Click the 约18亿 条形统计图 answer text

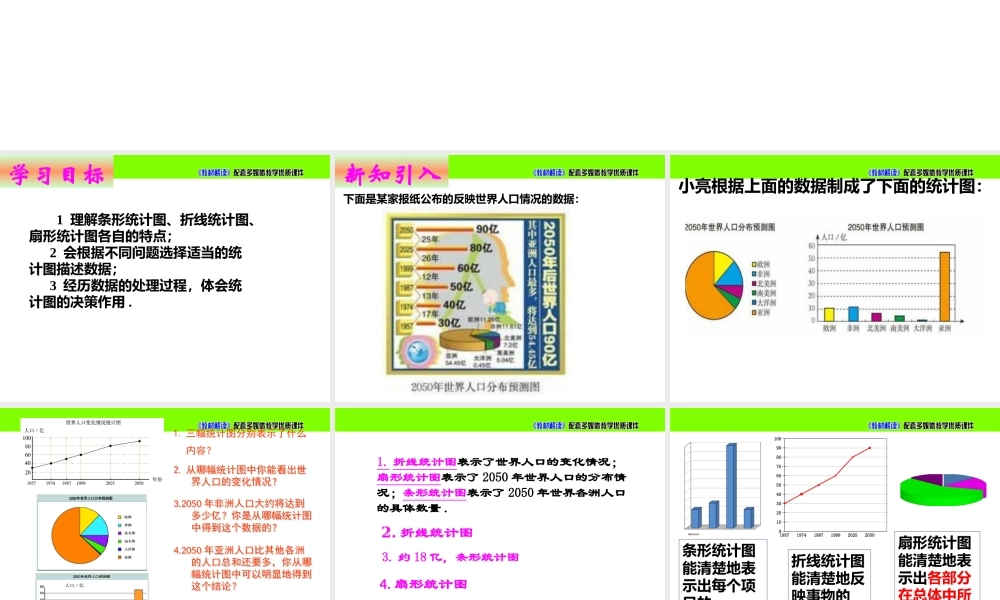[x=450, y=557]
